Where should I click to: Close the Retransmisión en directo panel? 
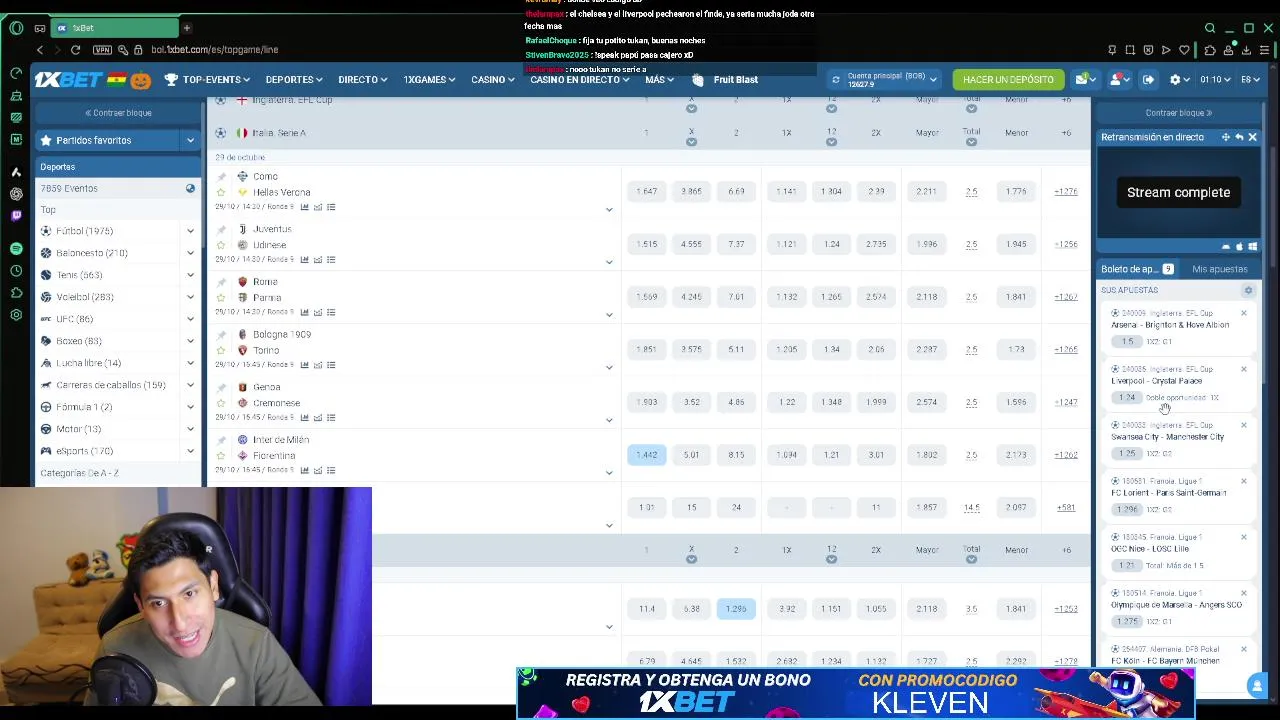coord(1252,137)
